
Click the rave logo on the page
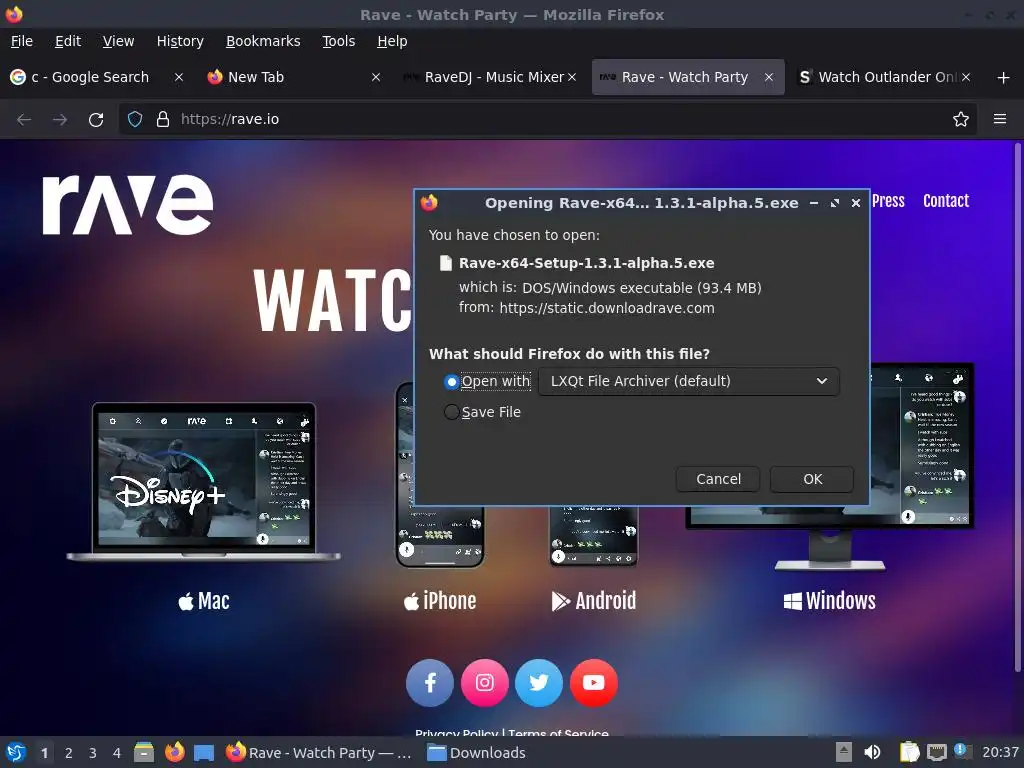[x=127, y=204]
